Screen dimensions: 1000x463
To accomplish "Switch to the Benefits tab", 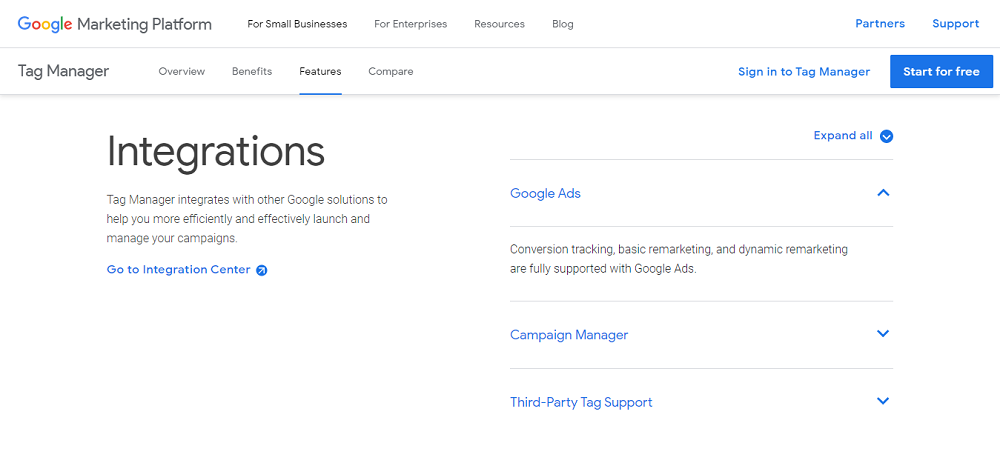I will 252,72.
